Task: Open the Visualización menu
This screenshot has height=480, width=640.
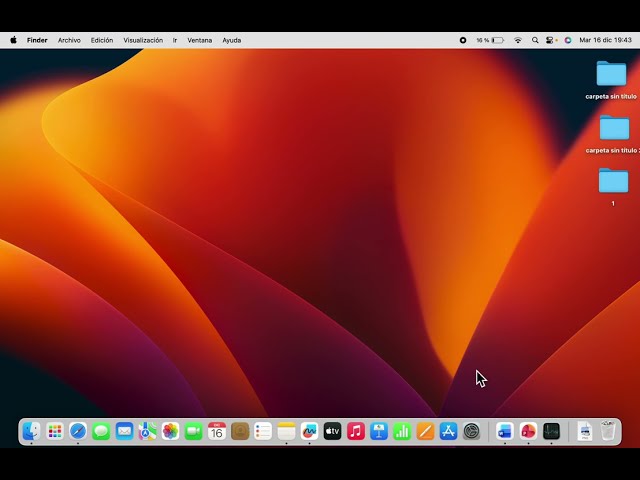Action: 143,40
